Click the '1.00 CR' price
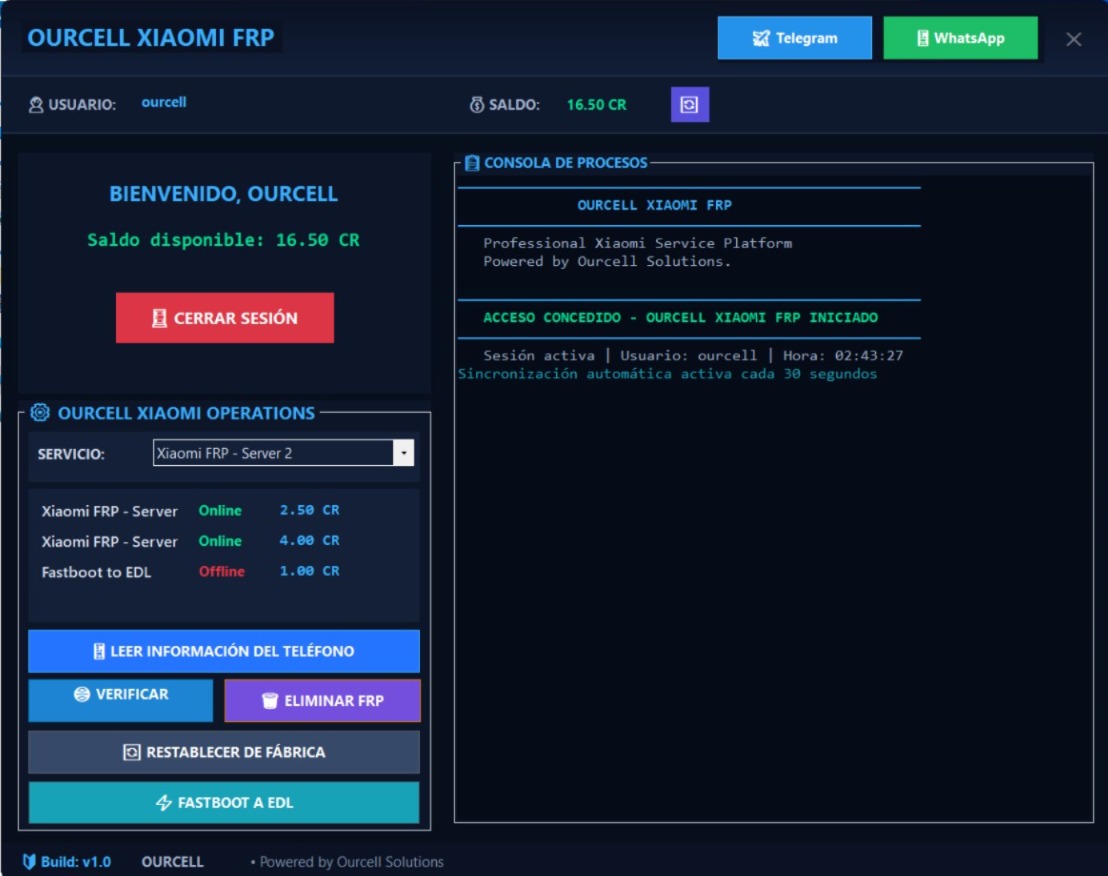The width and height of the screenshot is (1108, 876). (x=310, y=571)
